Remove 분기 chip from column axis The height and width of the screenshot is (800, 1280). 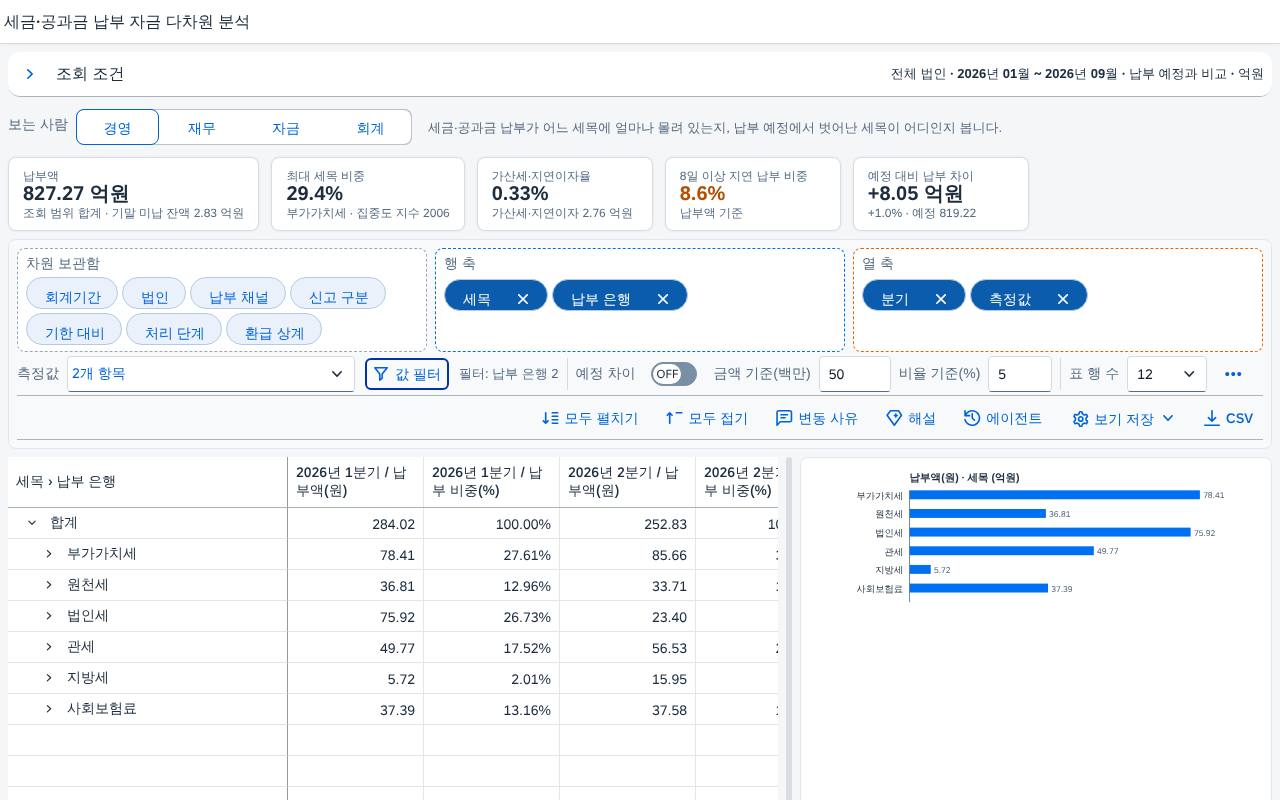point(941,299)
